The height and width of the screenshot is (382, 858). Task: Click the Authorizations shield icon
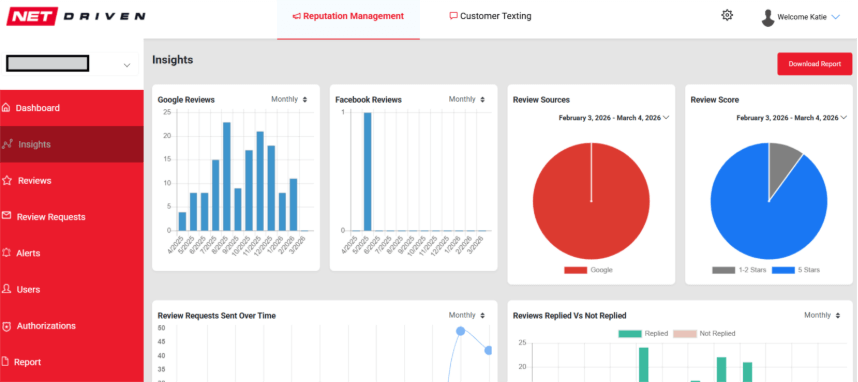tap(7, 326)
